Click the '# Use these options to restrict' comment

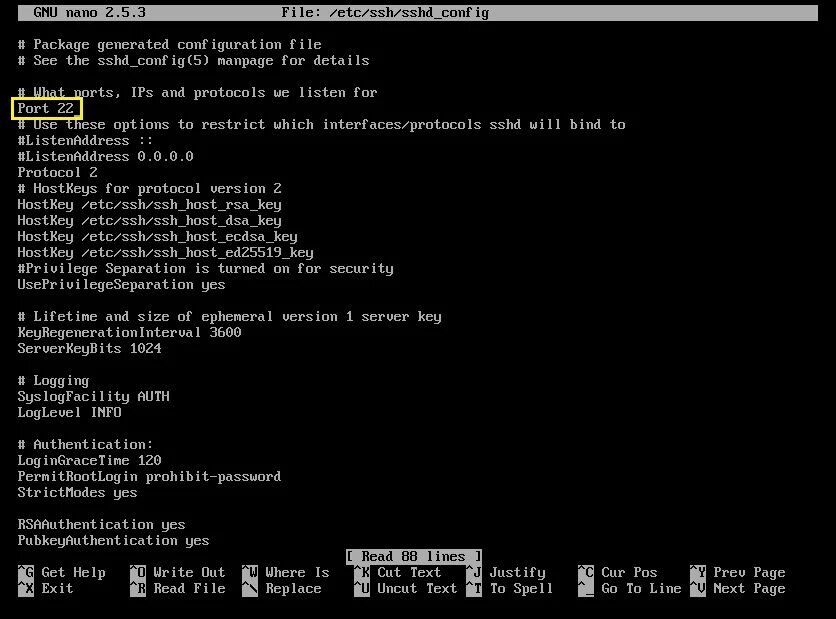(321, 125)
